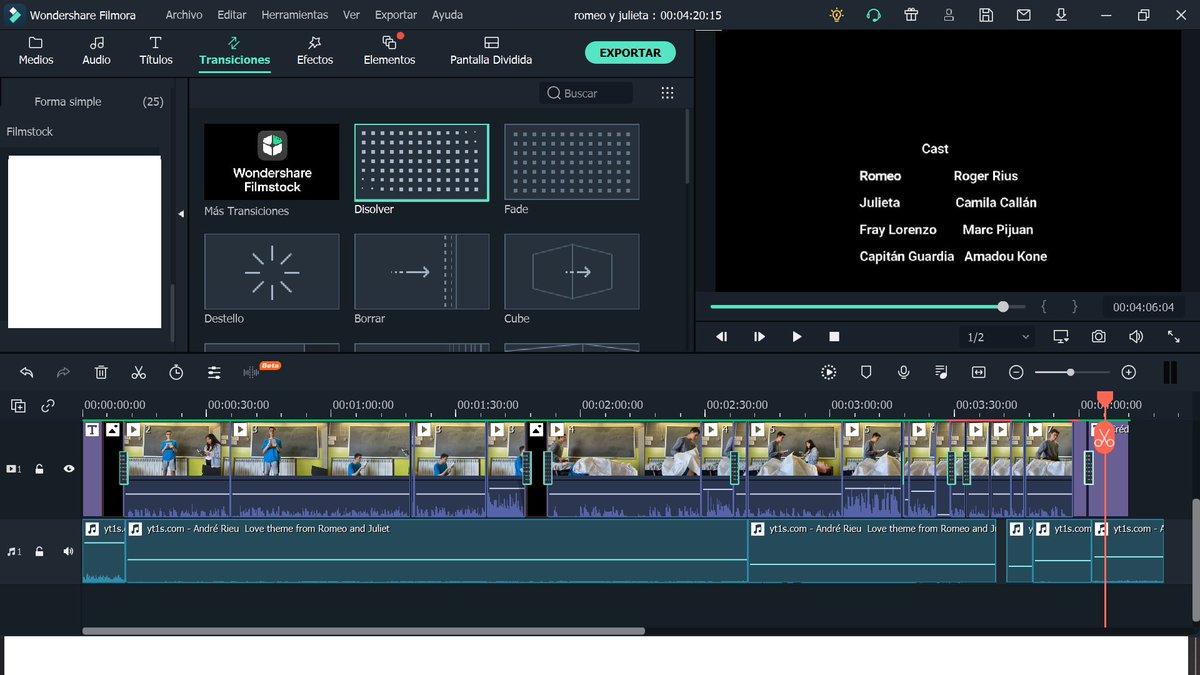Select the Disolver transition
Image resolution: width=1200 pixels, height=675 pixels.
(x=422, y=162)
